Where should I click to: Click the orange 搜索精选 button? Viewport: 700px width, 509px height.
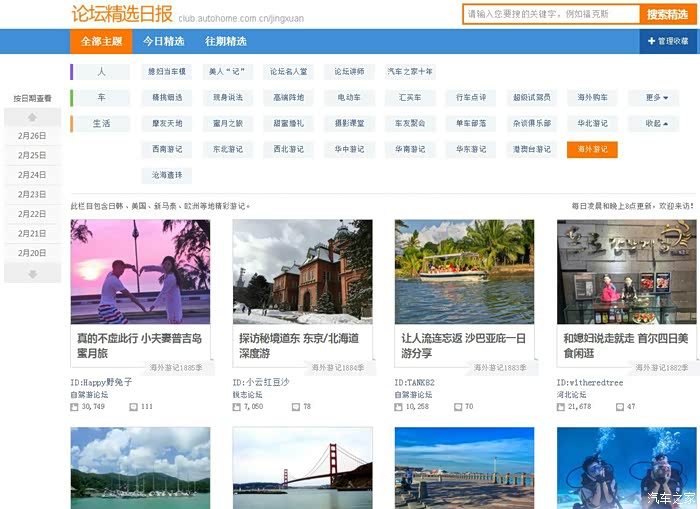point(667,14)
